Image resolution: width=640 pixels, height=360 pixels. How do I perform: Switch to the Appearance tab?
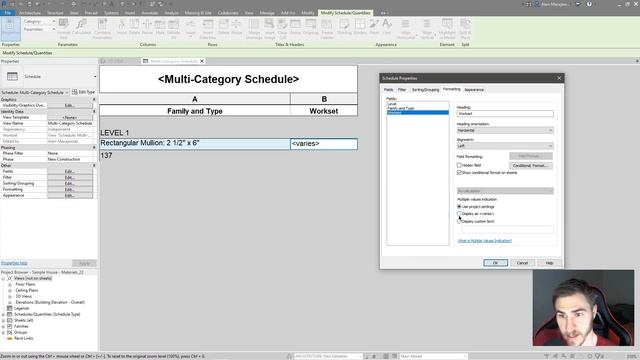point(474,90)
